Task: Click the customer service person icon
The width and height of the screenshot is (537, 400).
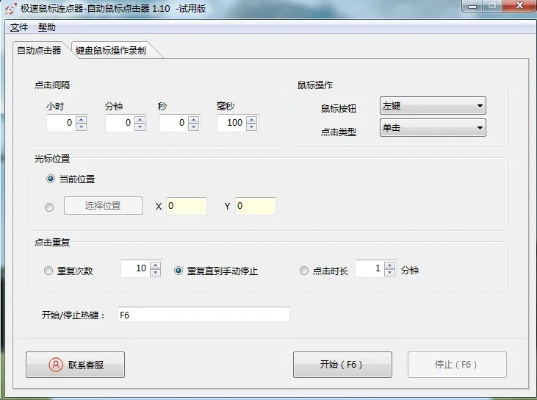Action: [56, 365]
